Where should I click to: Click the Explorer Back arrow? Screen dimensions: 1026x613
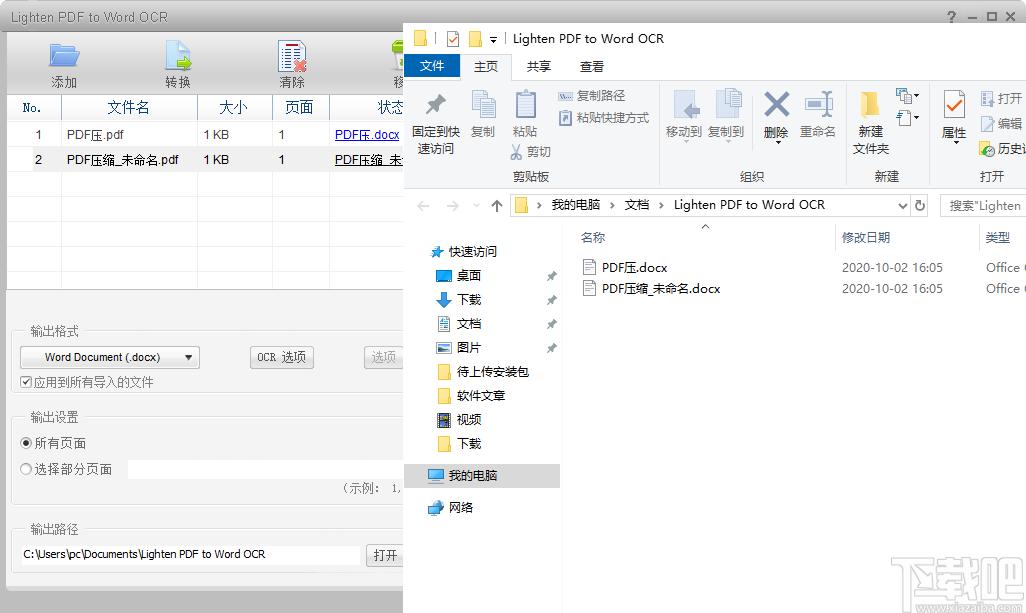423,206
